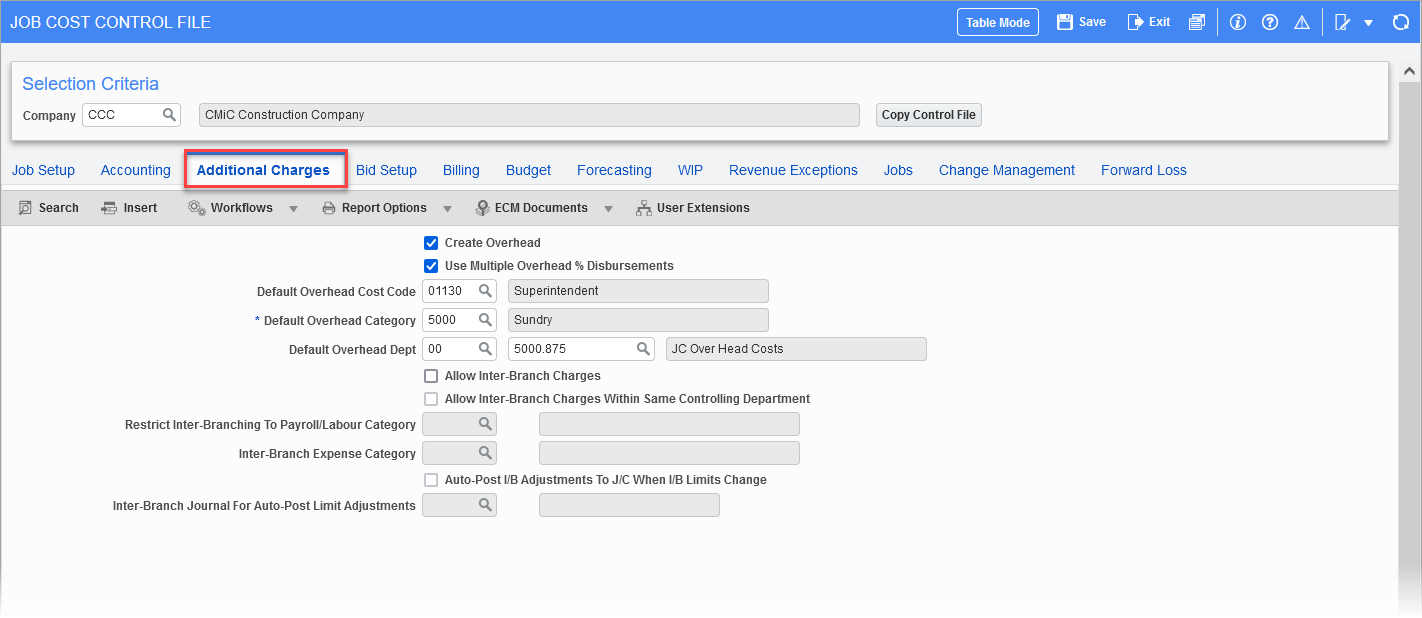
Task: Click the information icon in the header
Action: click(1237, 21)
